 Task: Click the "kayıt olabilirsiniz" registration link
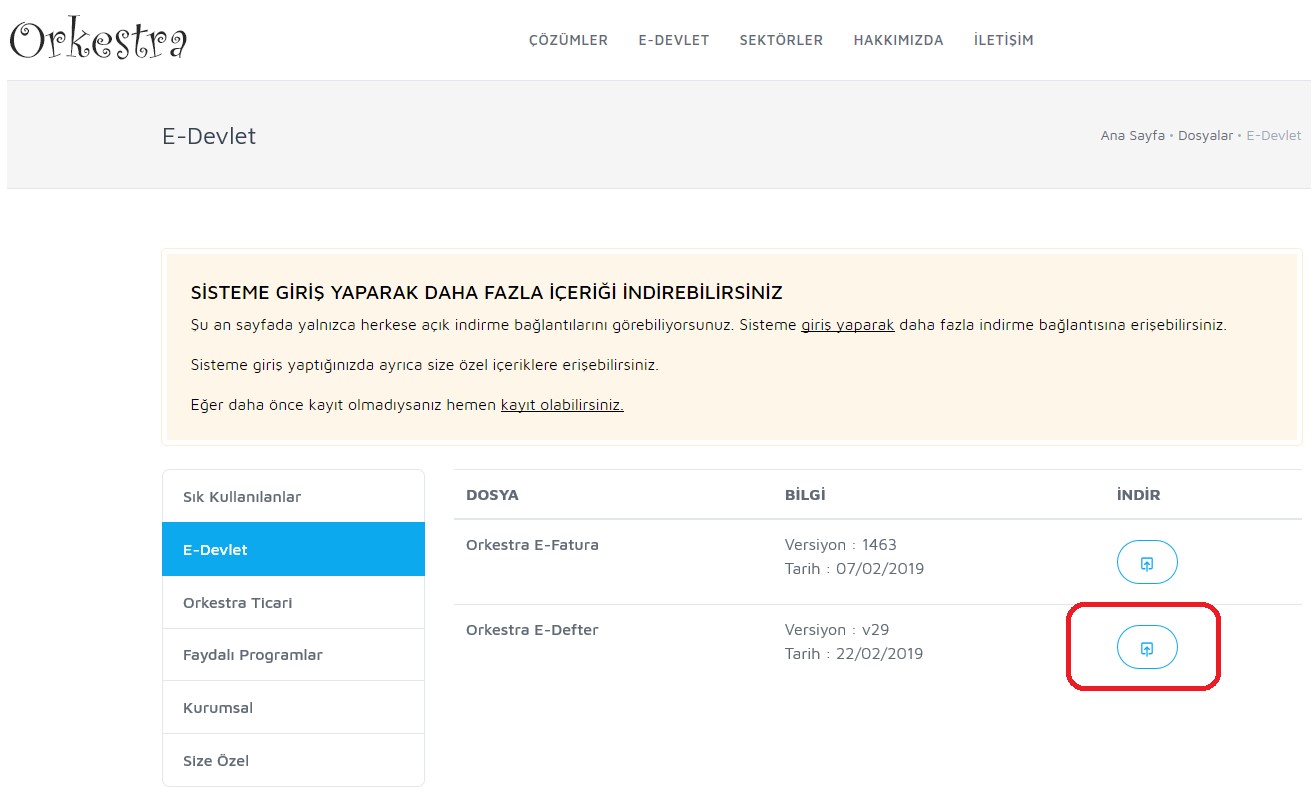point(562,405)
